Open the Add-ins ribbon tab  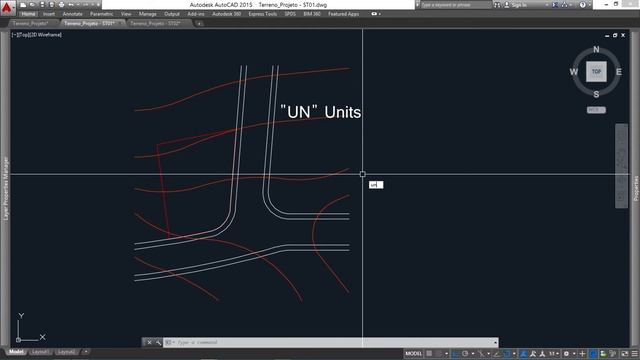196,14
